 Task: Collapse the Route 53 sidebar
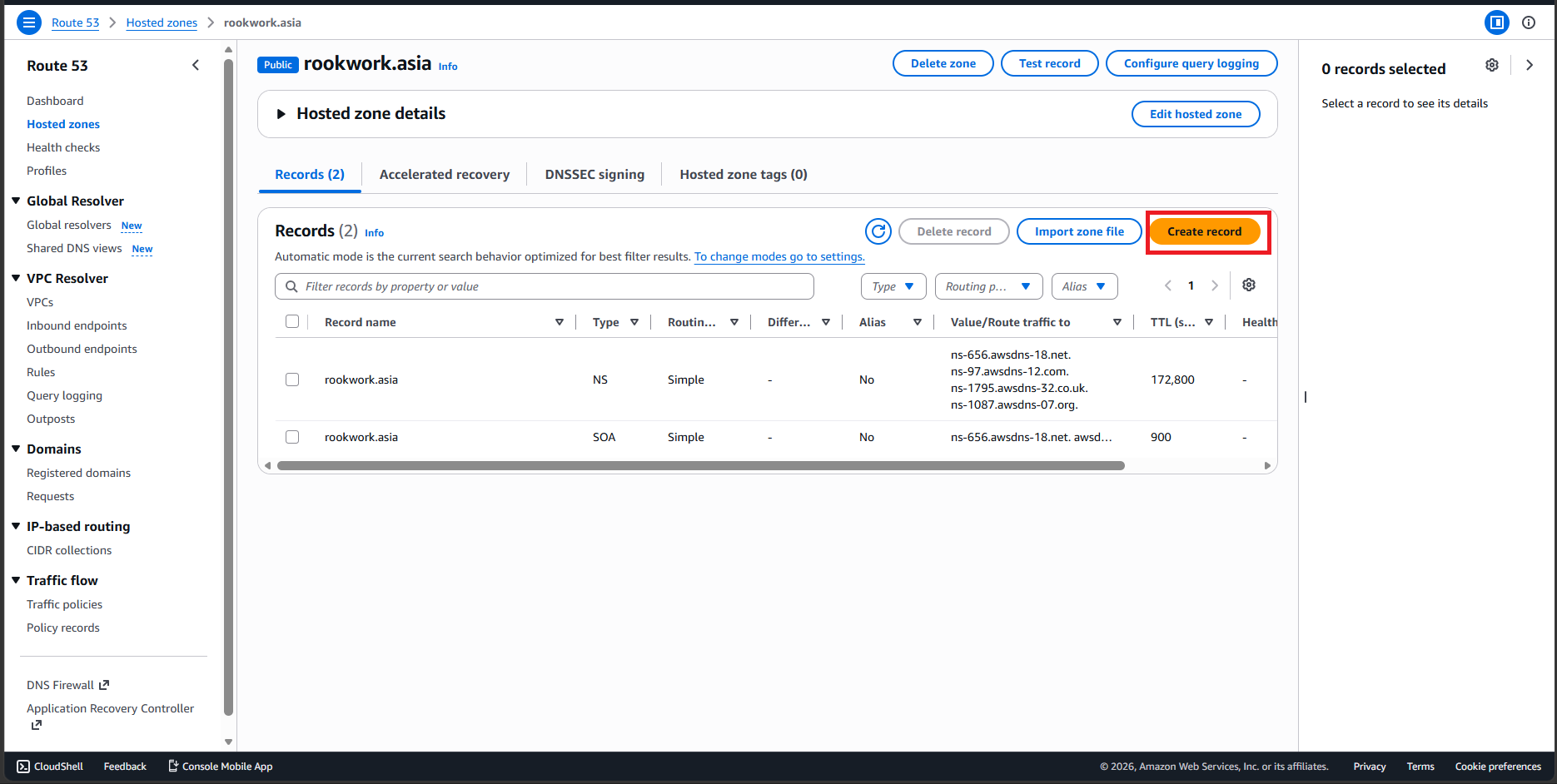coord(196,65)
